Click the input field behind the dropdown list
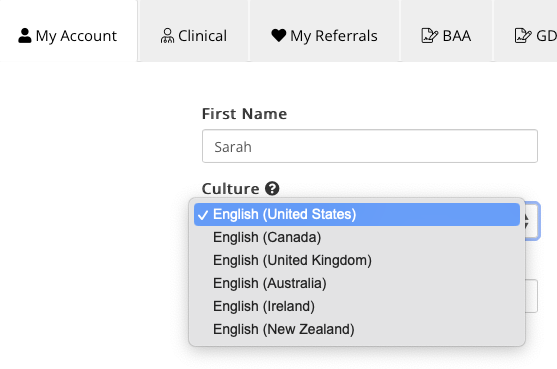This screenshot has width=557, height=369. click(531, 296)
